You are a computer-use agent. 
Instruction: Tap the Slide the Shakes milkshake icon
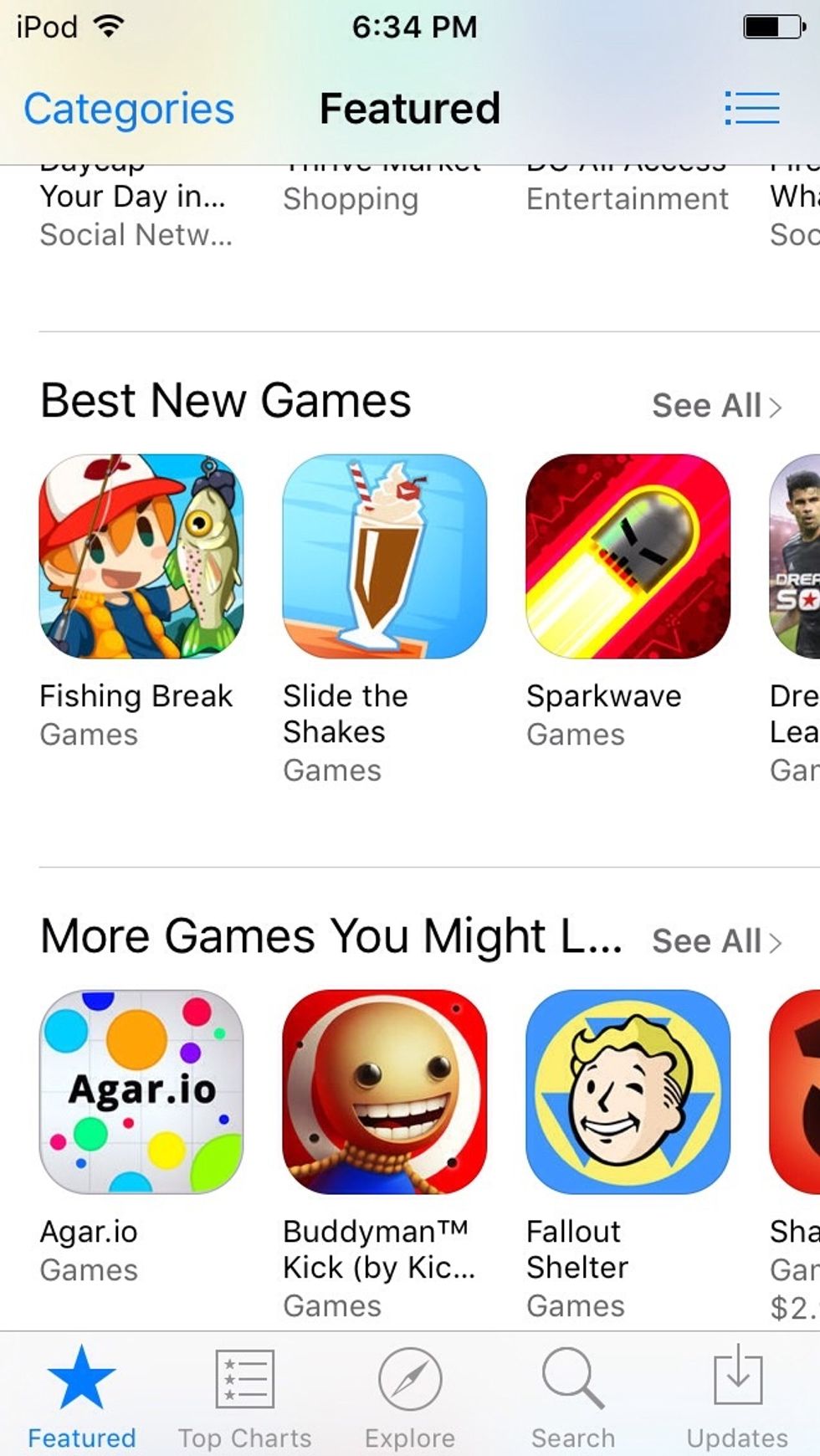385,556
